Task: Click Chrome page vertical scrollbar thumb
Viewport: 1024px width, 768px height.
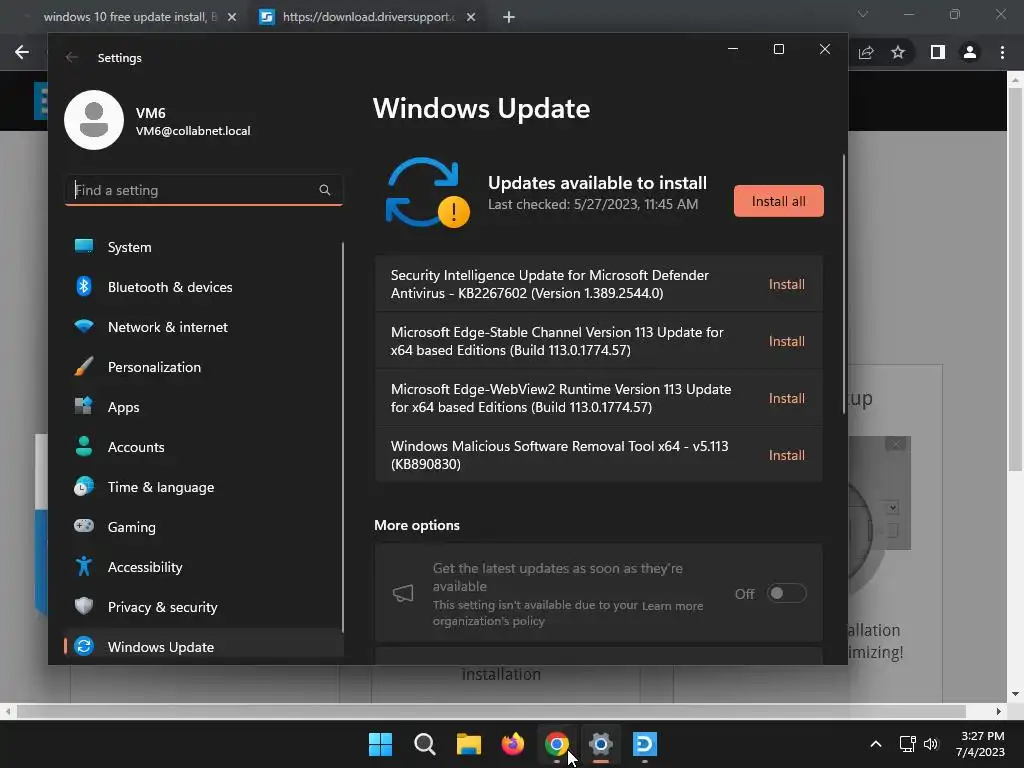Action: point(1015,279)
